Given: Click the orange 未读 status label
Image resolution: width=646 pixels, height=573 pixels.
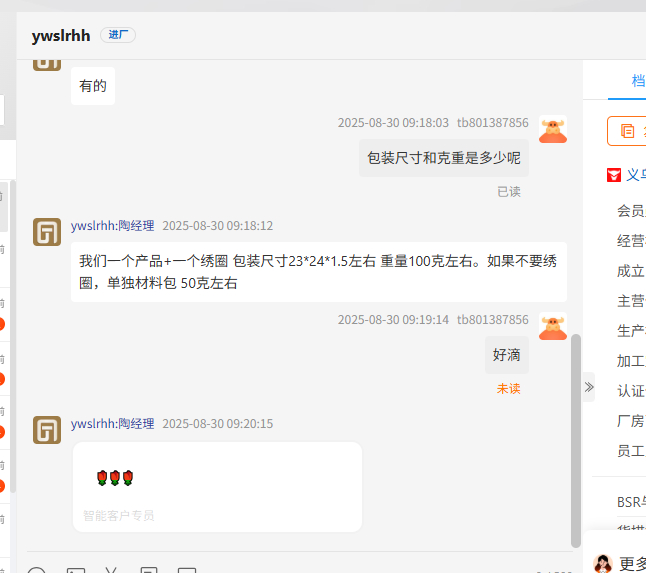Looking at the screenshot, I should [508, 388].
